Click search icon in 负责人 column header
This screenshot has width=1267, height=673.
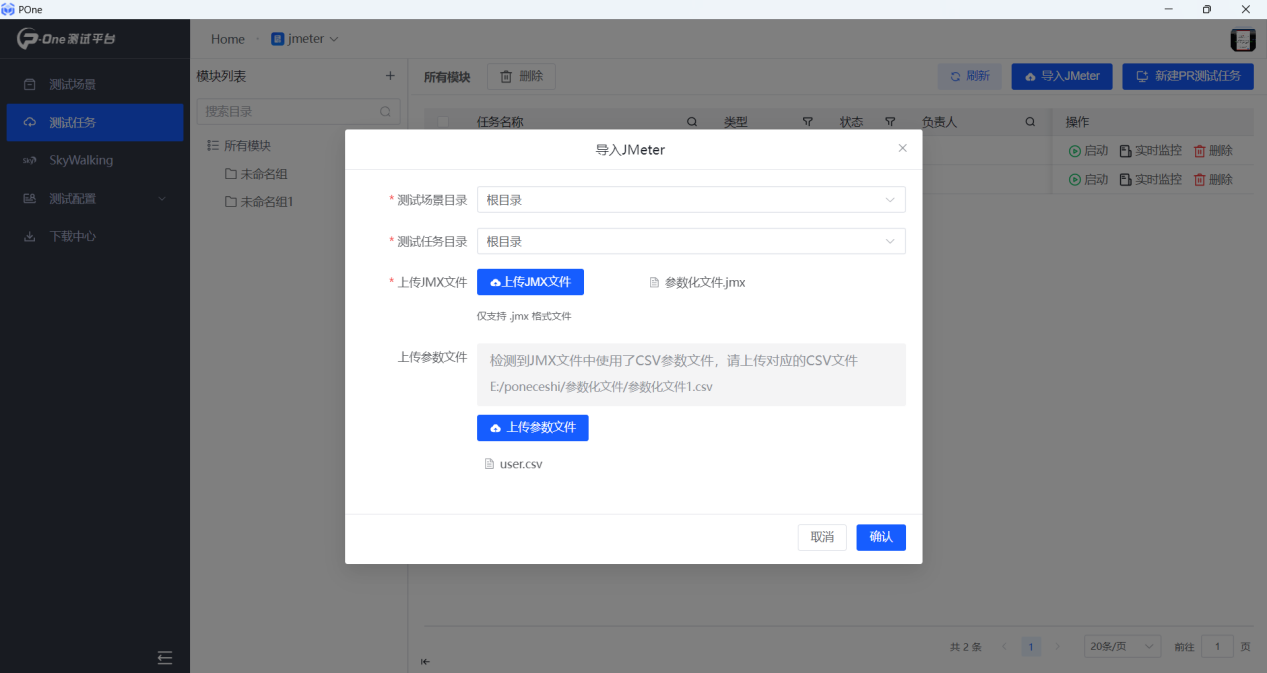[x=1030, y=122]
